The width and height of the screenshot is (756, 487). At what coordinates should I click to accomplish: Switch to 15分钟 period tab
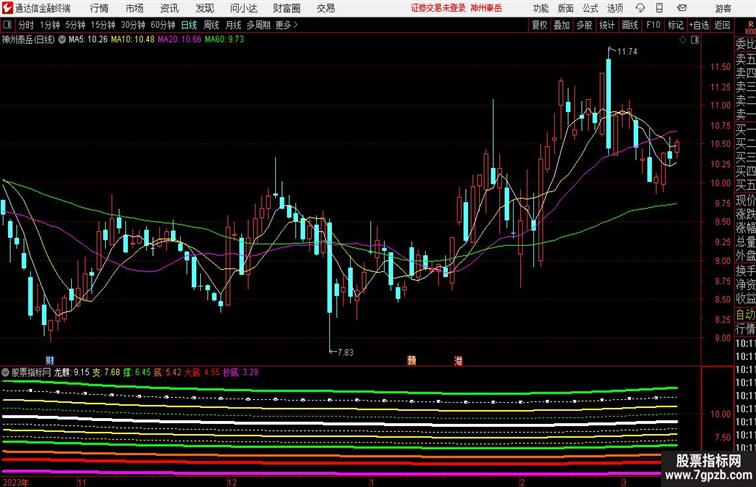(x=103, y=25)
